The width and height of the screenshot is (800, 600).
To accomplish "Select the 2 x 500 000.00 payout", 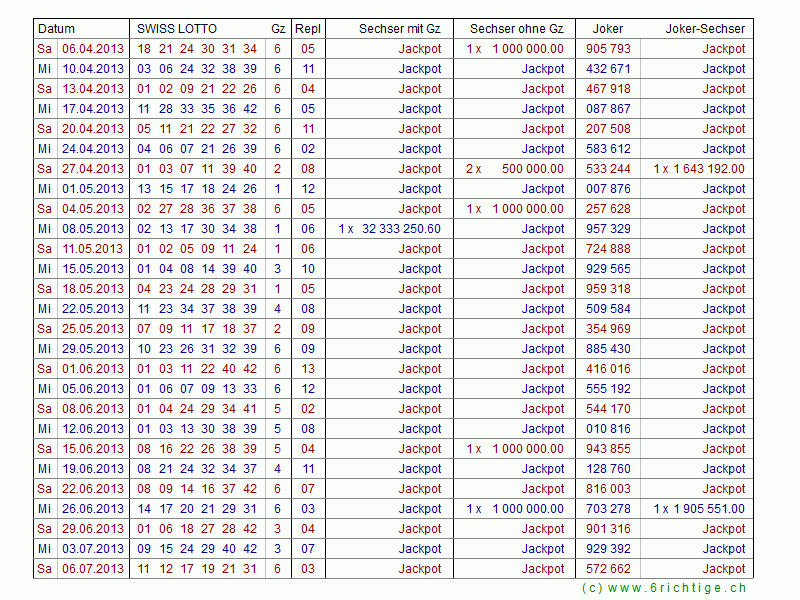I will [515, 169].
